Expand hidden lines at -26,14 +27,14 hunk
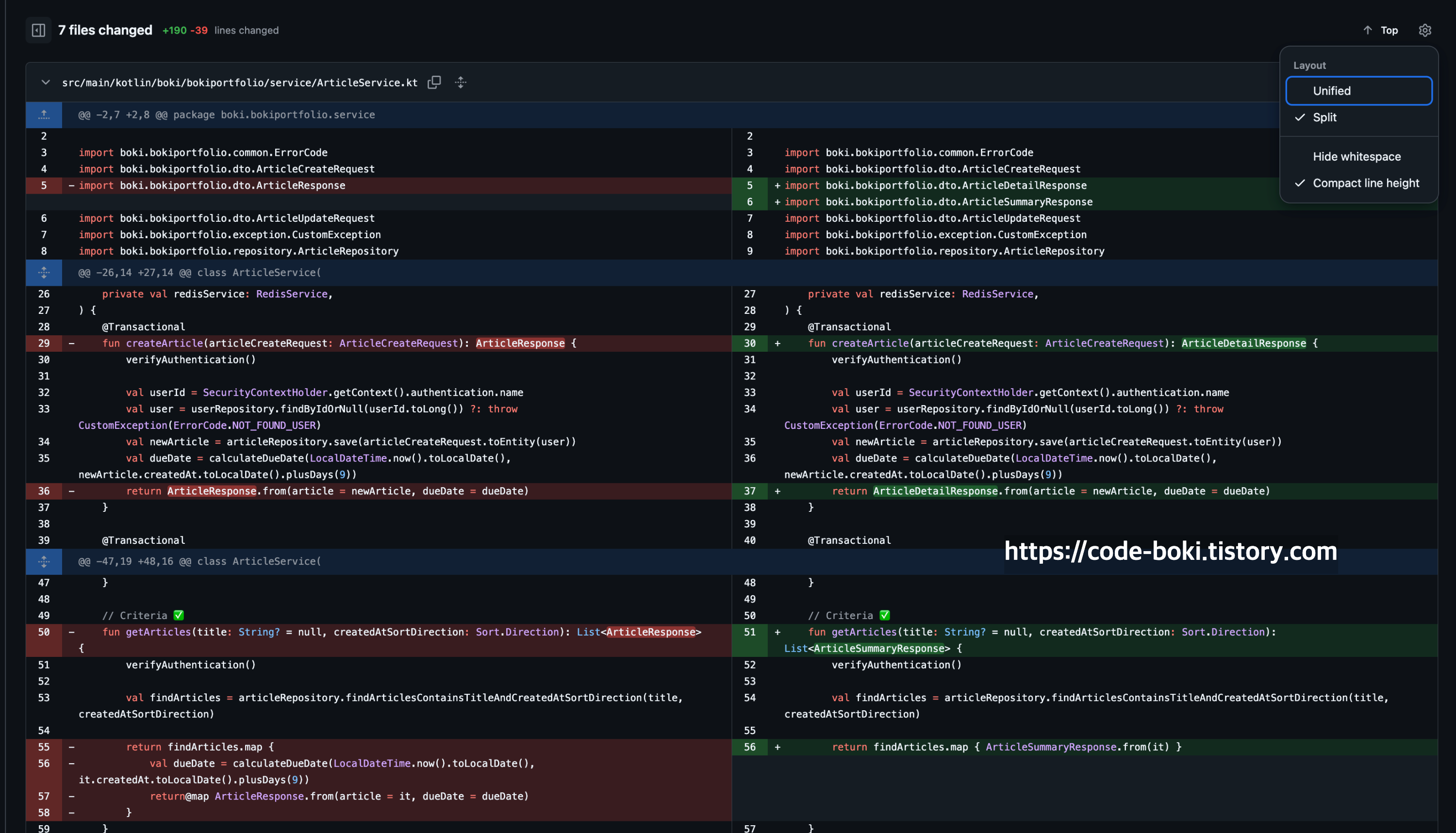The image size is (1456, 833). pos(44,273)
